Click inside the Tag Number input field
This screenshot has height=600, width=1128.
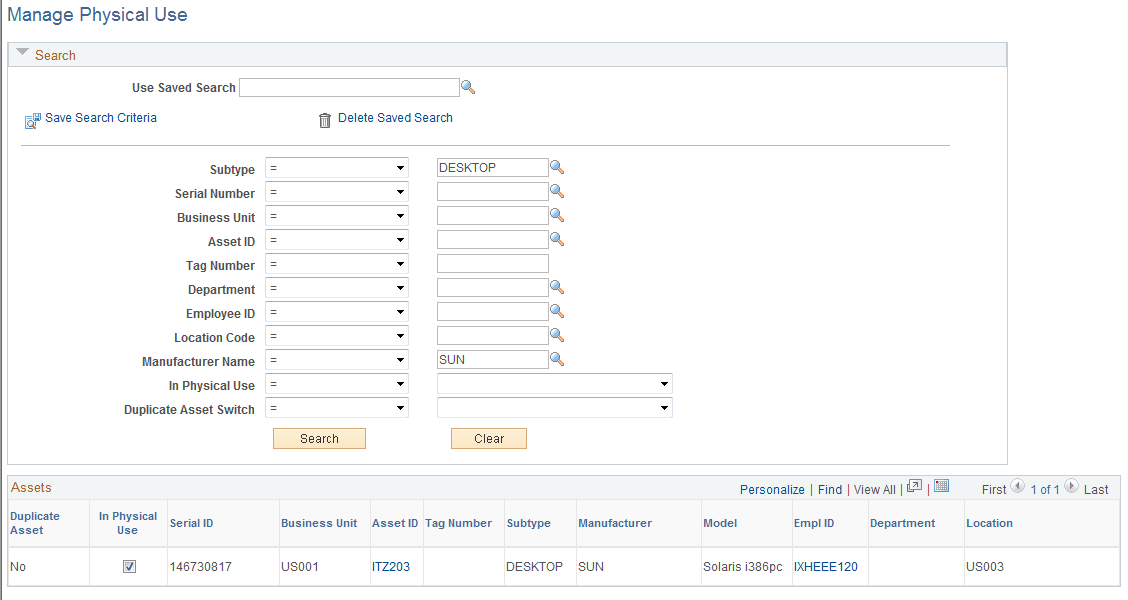(x=492, y=263)
